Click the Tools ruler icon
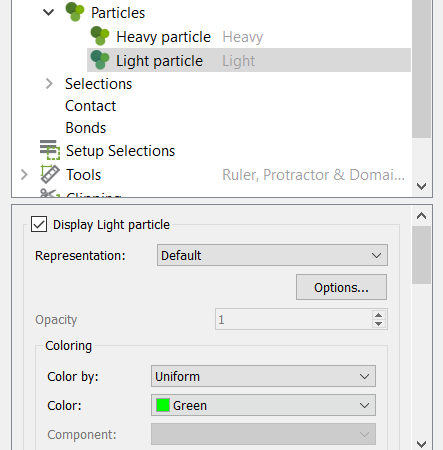Viewport: 443px width, 450px height. point(50,174)
